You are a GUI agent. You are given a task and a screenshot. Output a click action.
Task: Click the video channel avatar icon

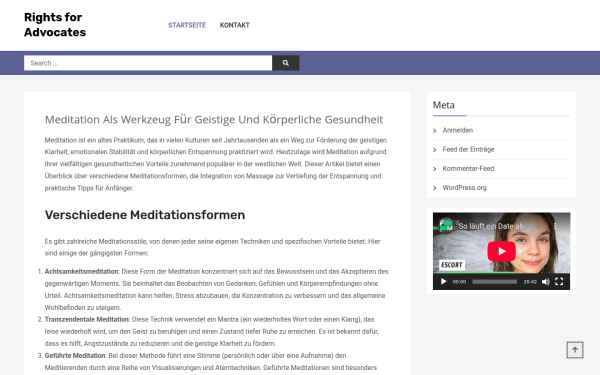[446, 225]
